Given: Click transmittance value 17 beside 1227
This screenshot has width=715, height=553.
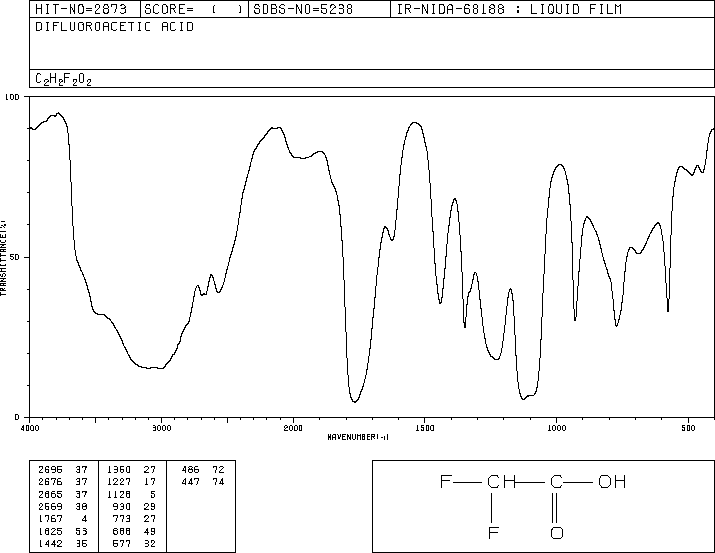Looking at the screenshot, I should (150, 481).
